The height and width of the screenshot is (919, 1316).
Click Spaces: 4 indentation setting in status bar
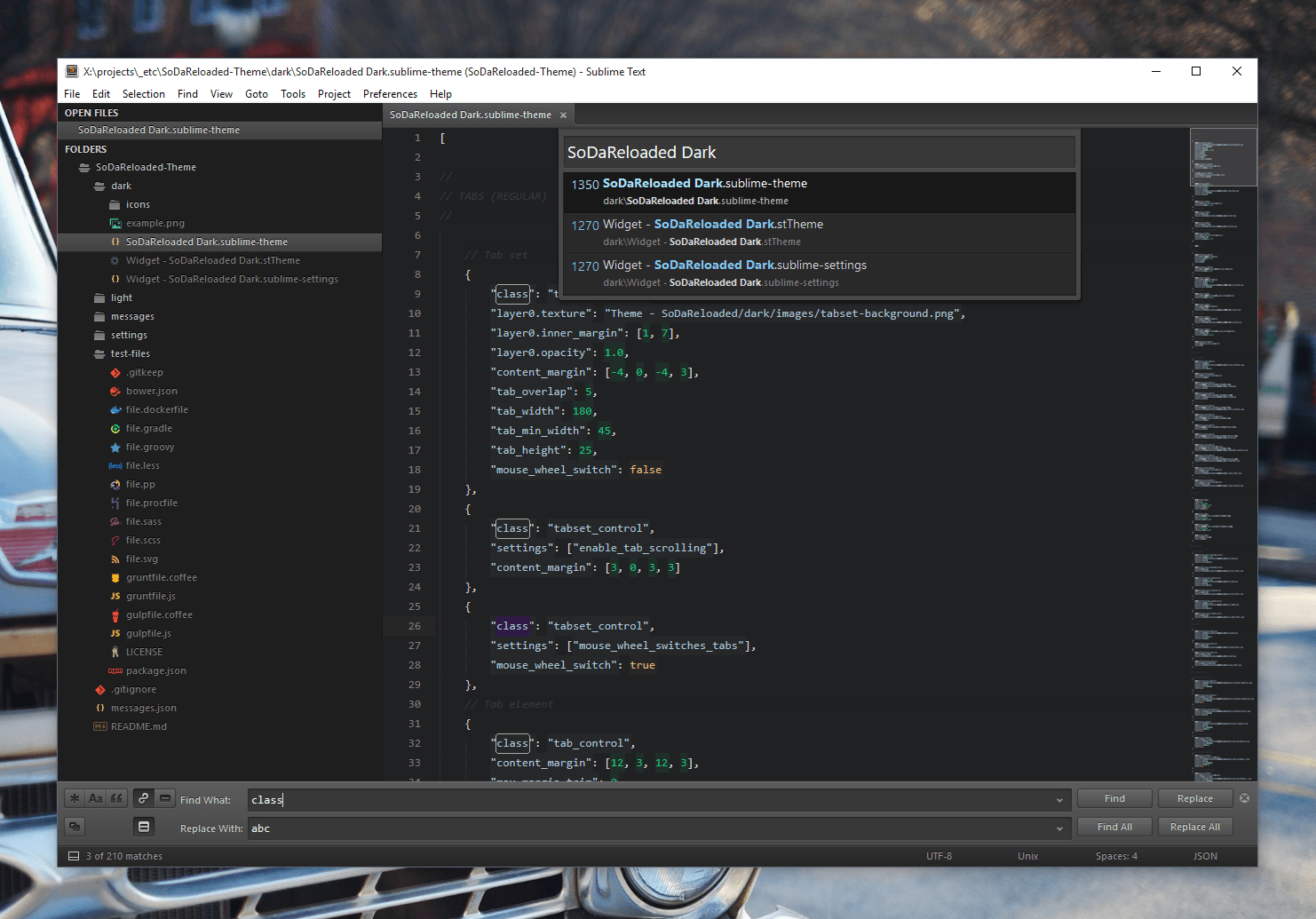coord(1116,856)
